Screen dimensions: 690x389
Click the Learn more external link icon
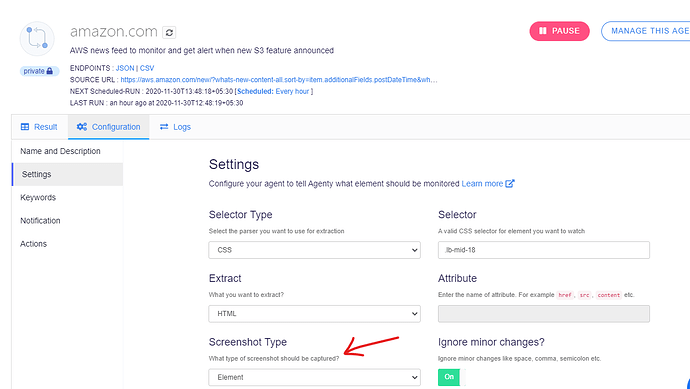coord(510,183)
